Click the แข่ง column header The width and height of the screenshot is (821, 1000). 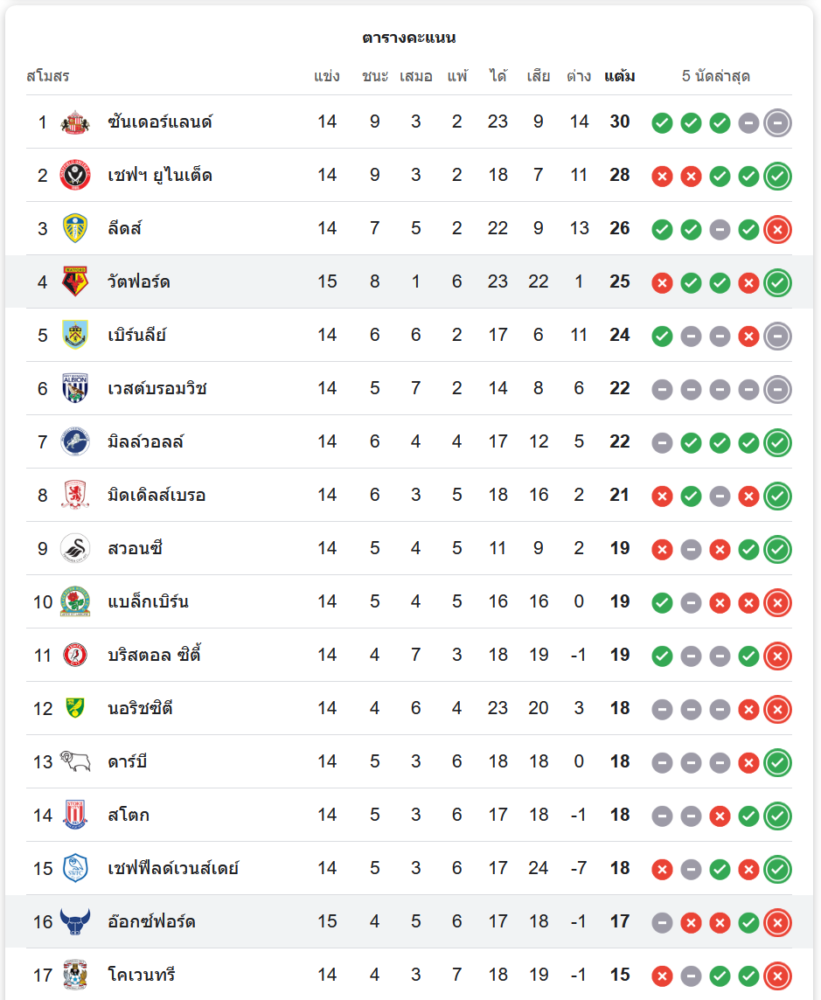click(327, 76)
